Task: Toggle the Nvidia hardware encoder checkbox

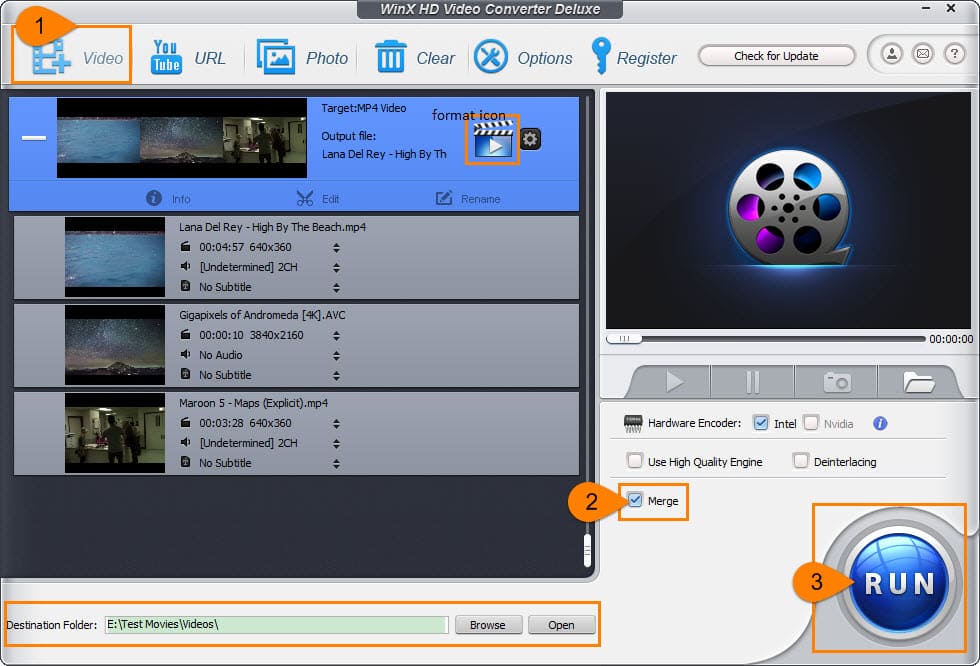Action: coord(811,423)
